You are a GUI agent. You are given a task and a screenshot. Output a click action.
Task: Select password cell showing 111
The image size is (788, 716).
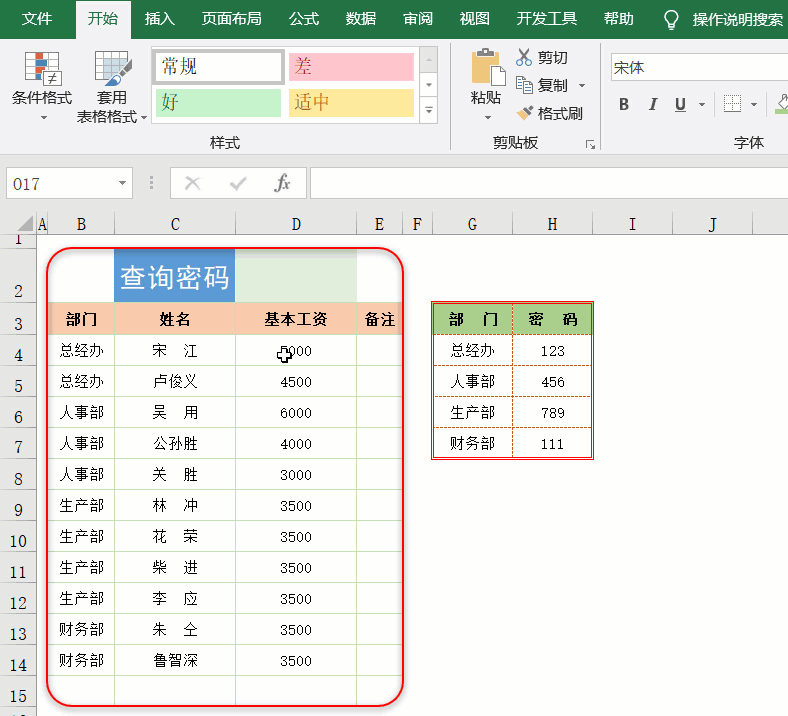click(x=552, y=444)
